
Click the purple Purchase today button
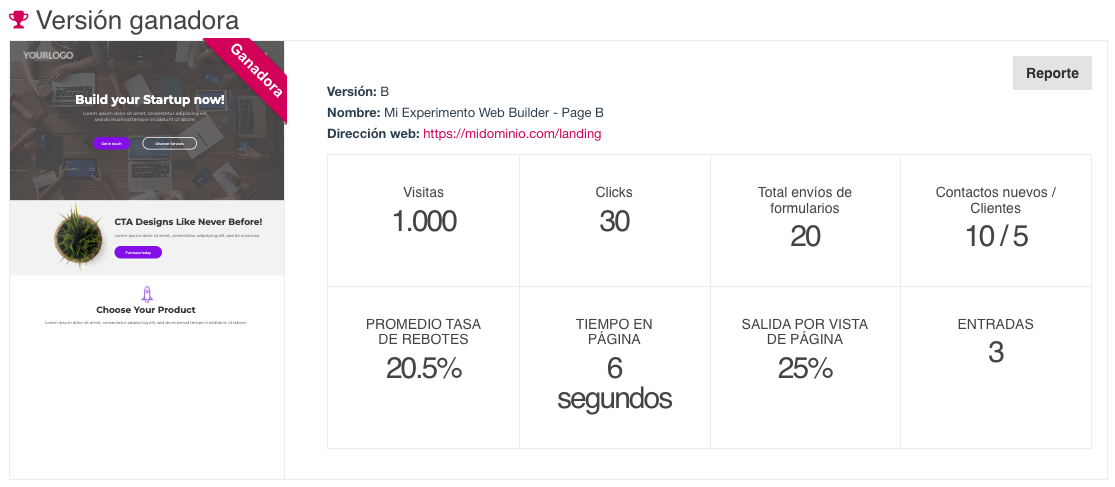pyautogui.click(x=138, y=252)
